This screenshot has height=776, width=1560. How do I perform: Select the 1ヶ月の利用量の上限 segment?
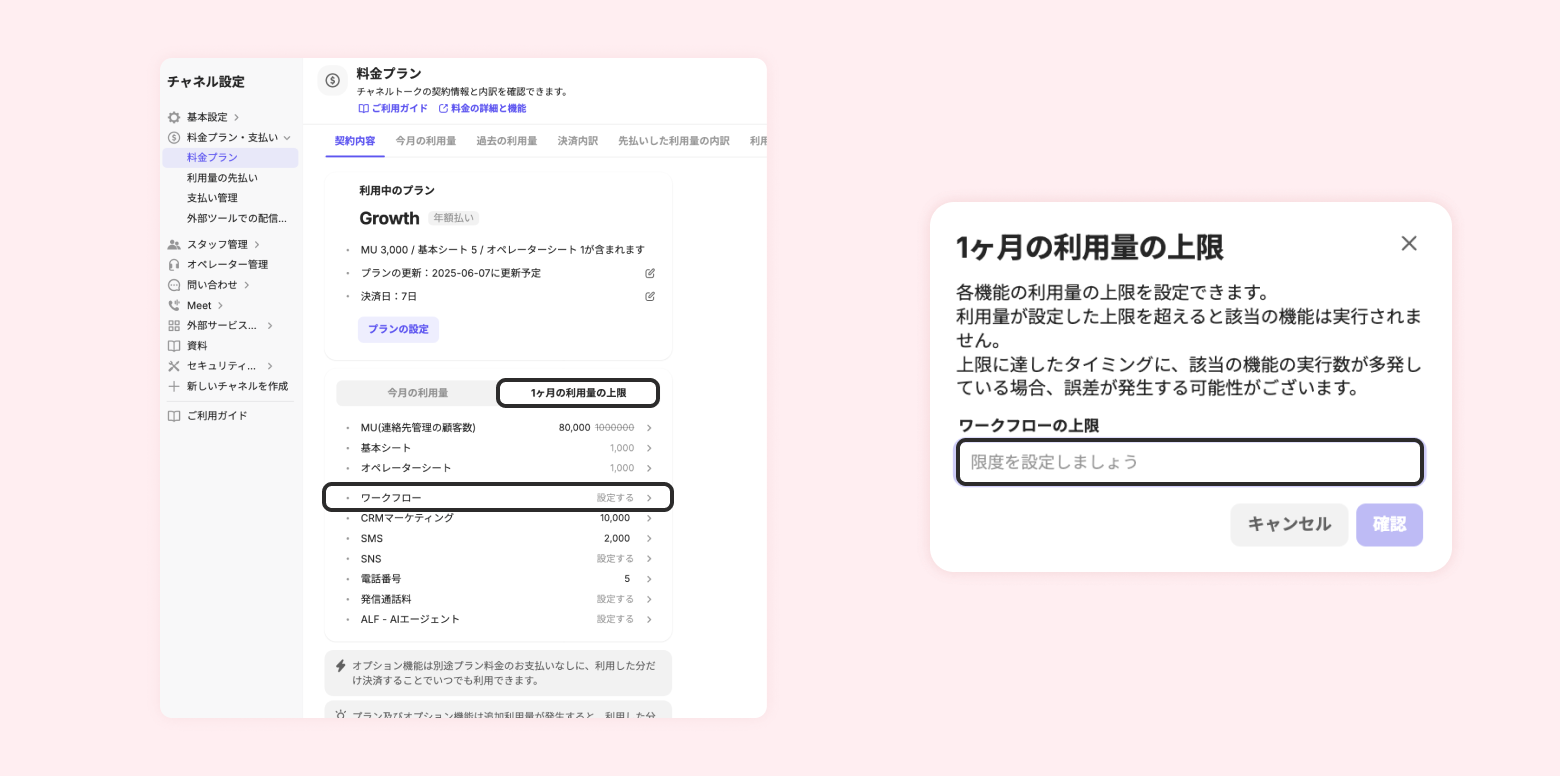coord(578,393)
